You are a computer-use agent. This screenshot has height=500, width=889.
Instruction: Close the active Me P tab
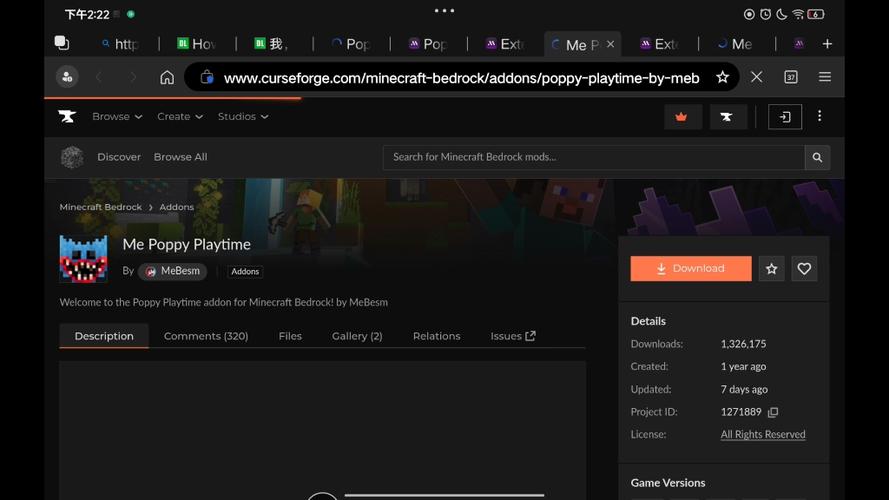[x=610, y=44]
